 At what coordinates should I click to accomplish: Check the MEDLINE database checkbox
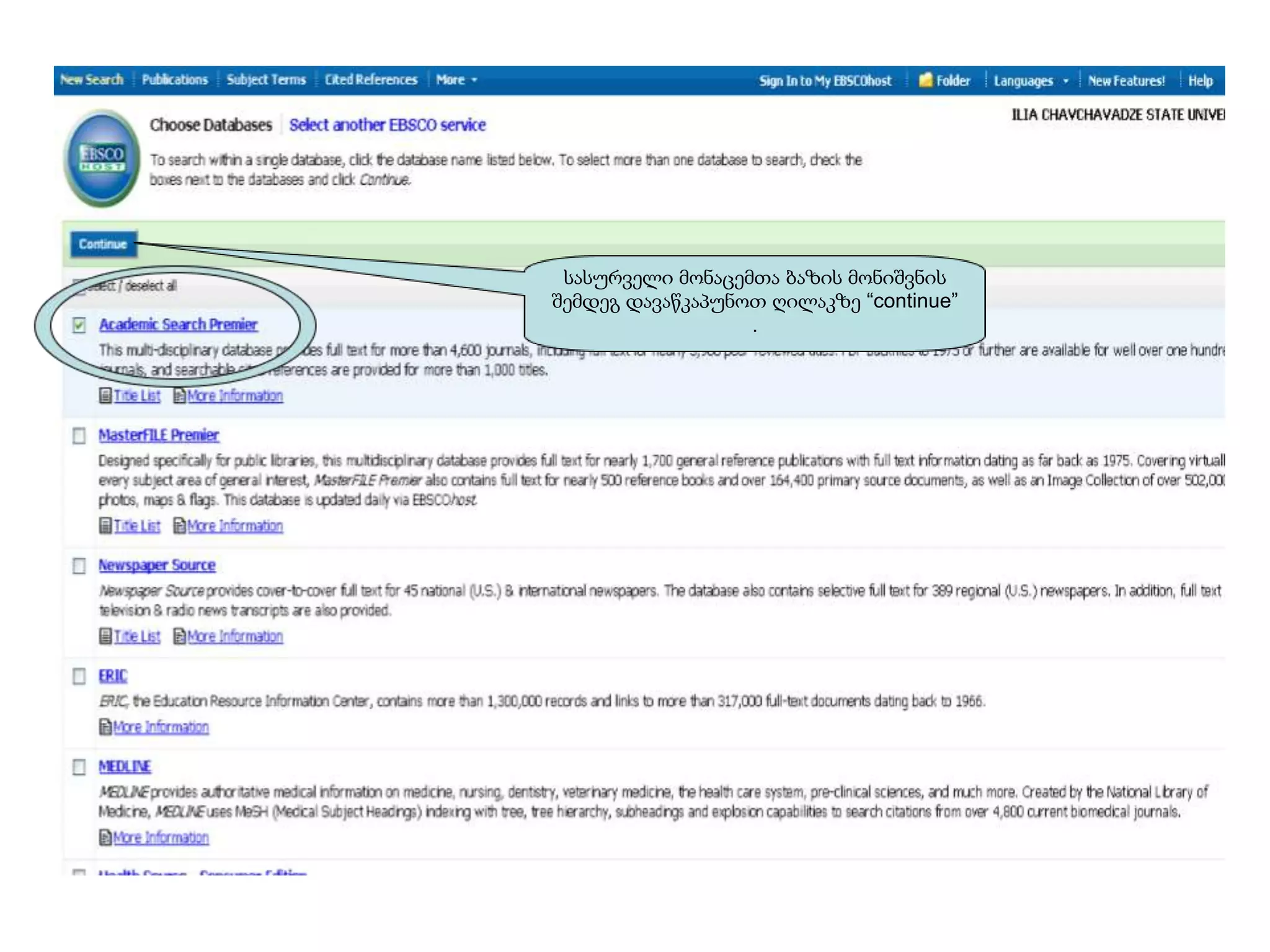[x=79, y=767]
